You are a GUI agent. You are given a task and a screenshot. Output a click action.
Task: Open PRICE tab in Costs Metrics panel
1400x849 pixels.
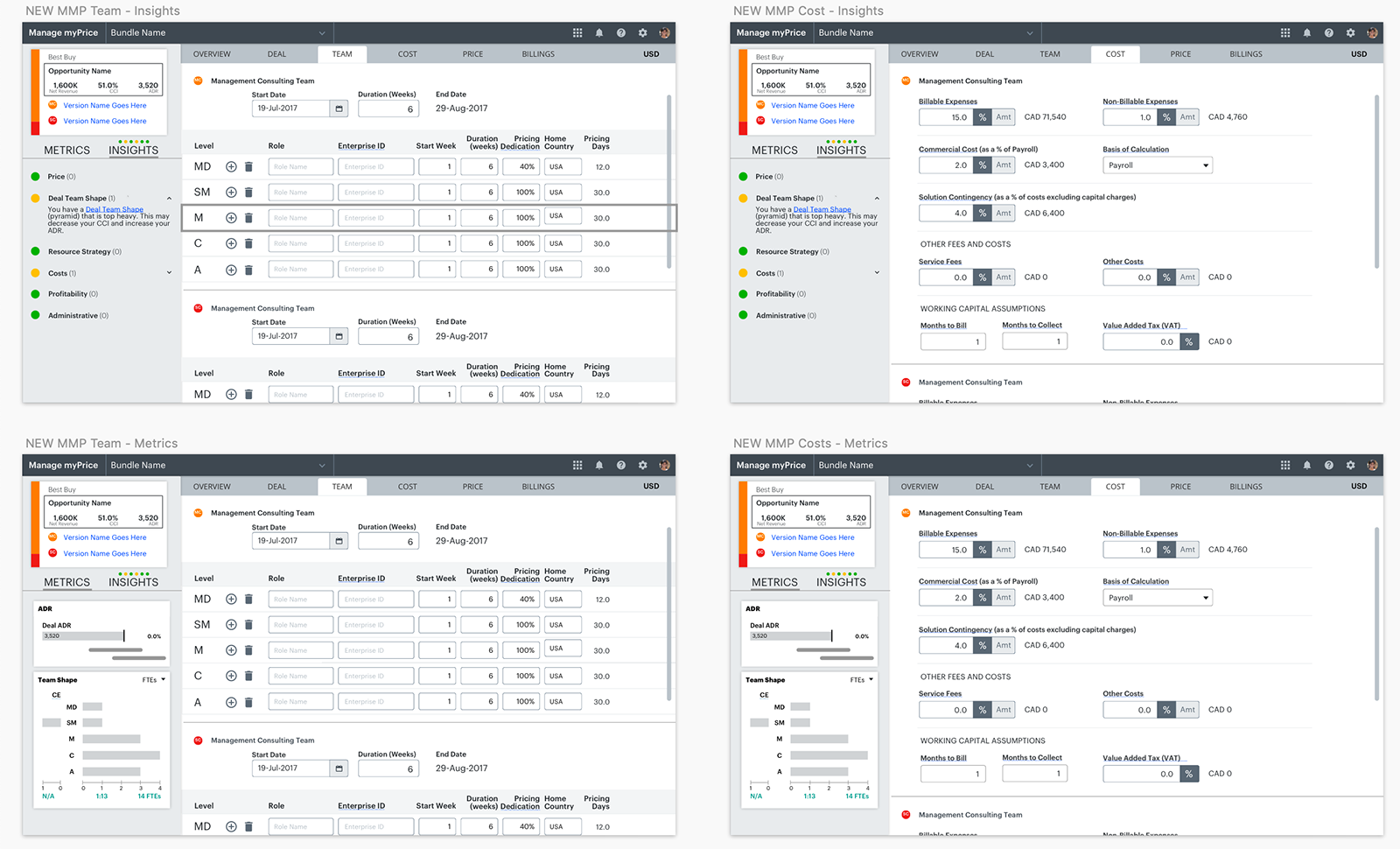point(1180,487)
